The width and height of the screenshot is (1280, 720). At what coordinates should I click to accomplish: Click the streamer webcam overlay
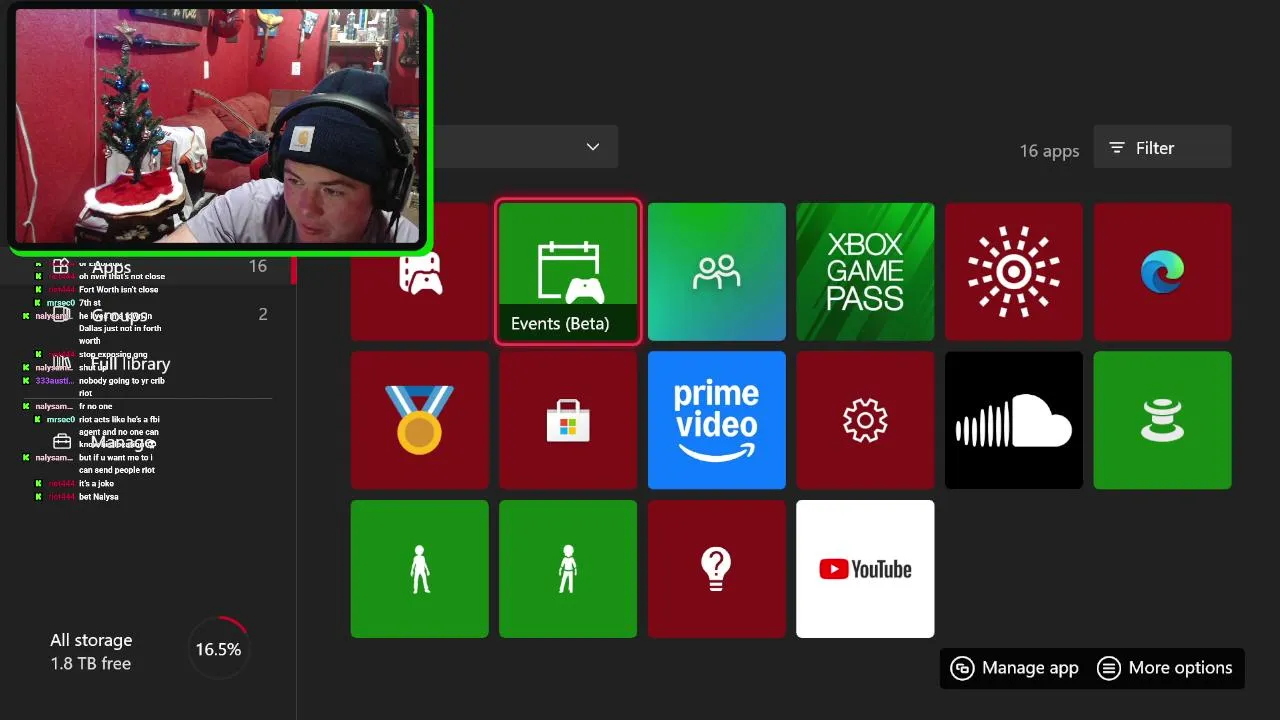click(219, 126)
